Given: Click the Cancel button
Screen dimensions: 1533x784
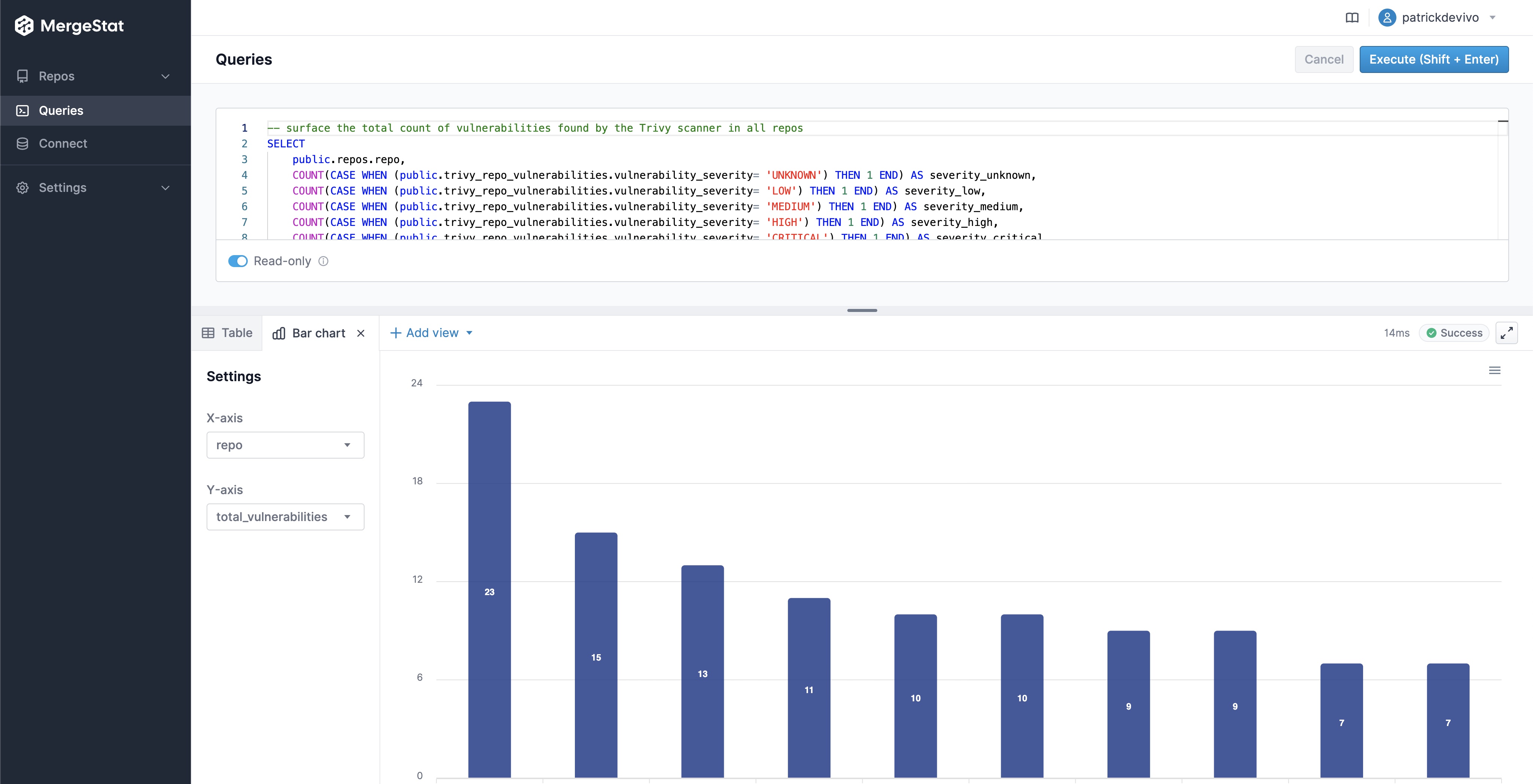Looking at the screenshot, I should tap(1323, 59).
